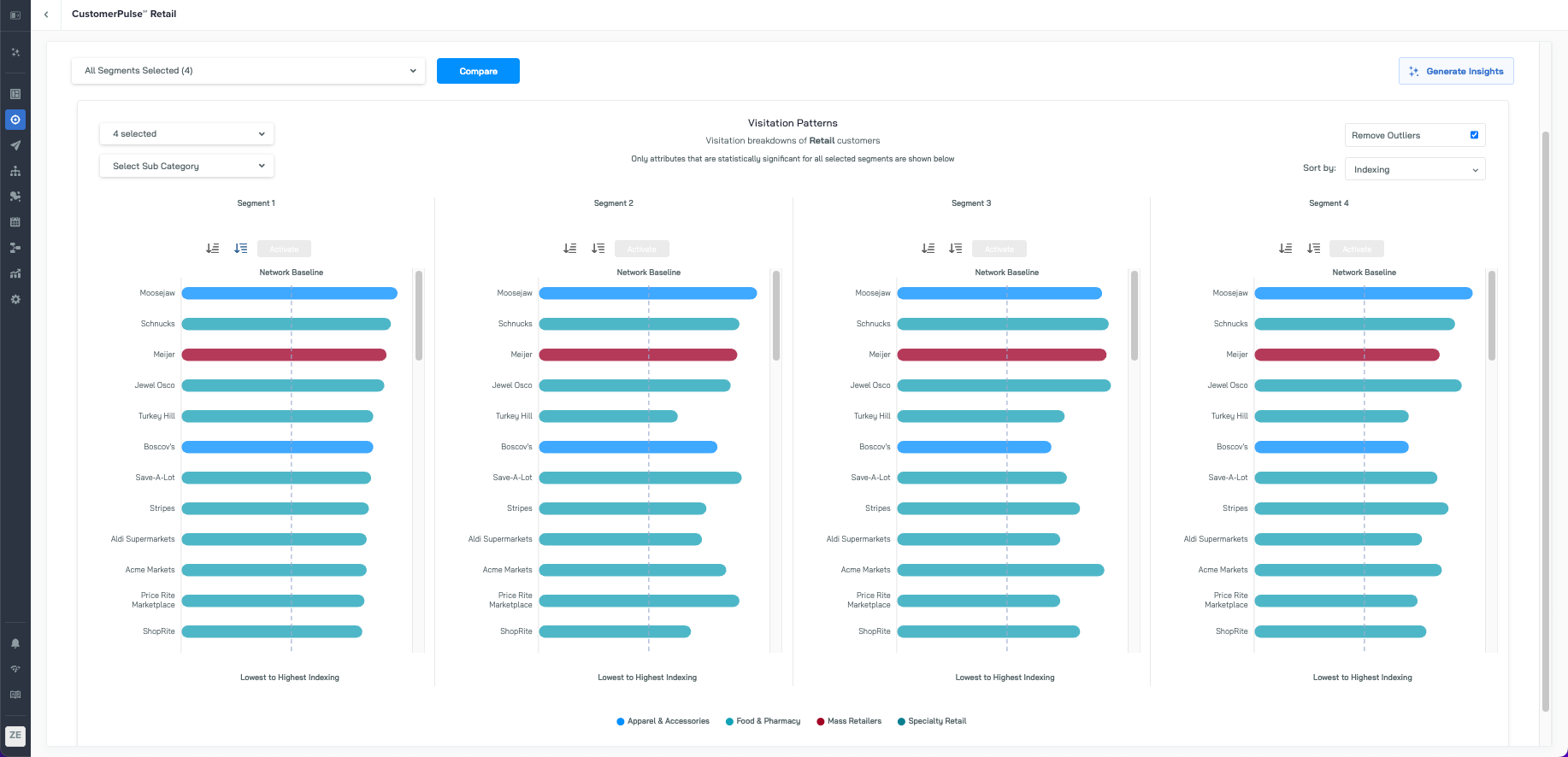Click 'Visitation Patterns' title text
This screenshot has width=1568, height=757.
pos(793,123)
